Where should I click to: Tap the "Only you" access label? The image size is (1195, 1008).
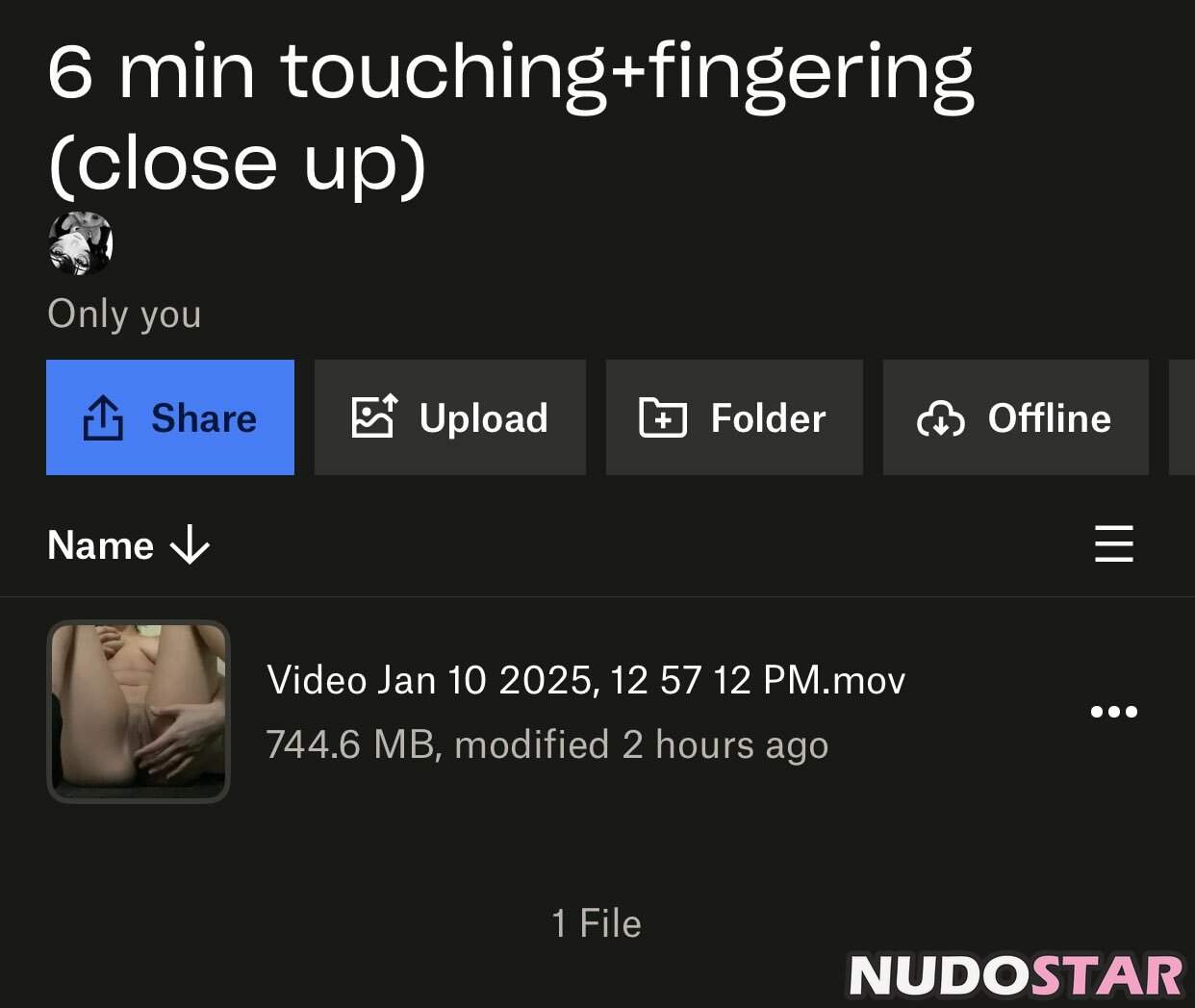point(124,314)
